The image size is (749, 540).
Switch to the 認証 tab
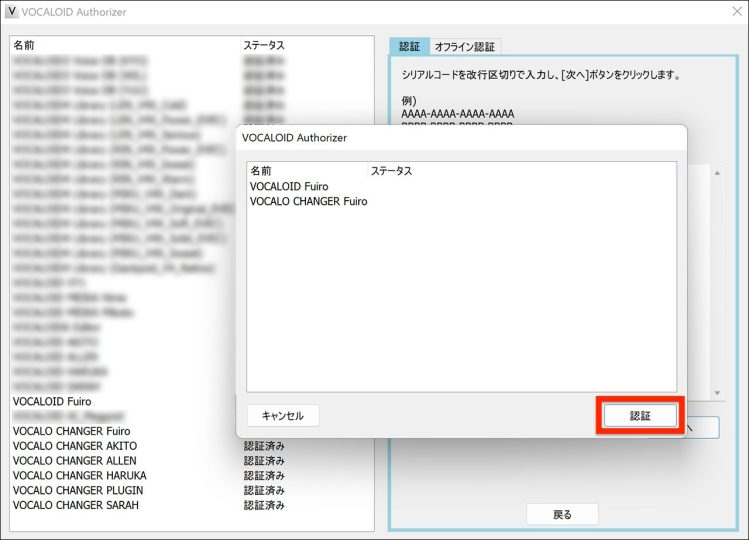tap(409, 46)
